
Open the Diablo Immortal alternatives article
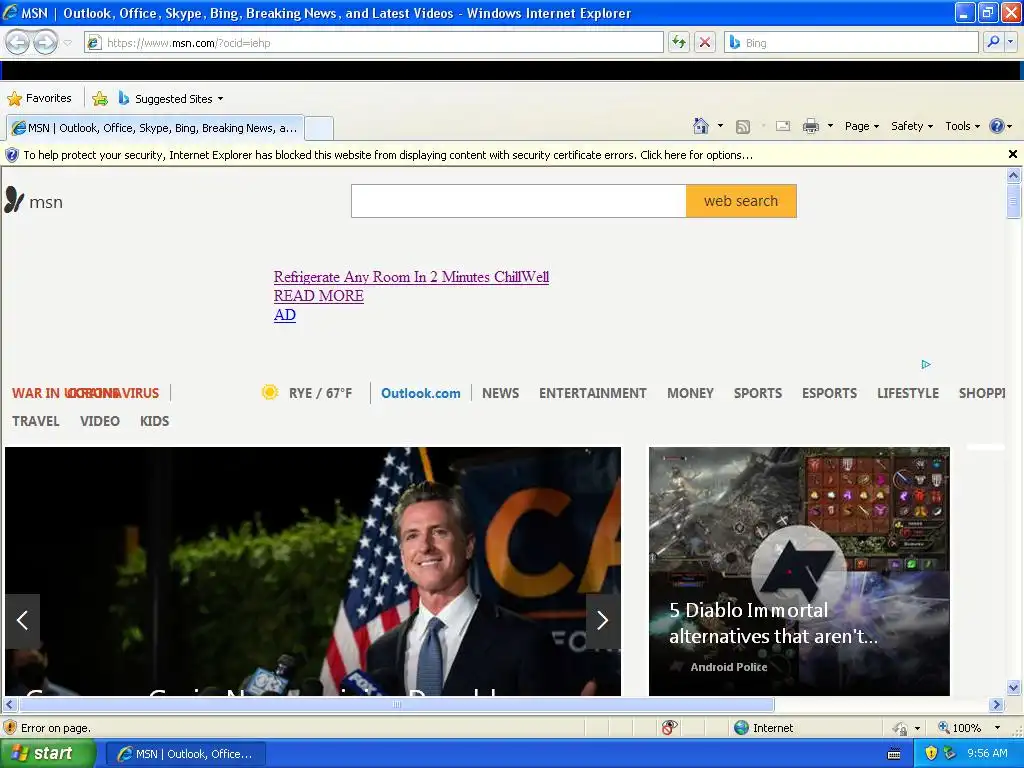[799, 571]
